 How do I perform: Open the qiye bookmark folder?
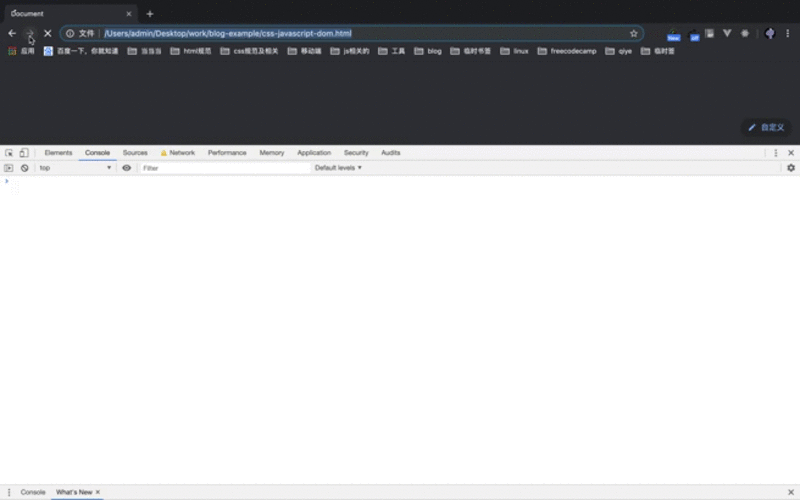tap(618, 51)
